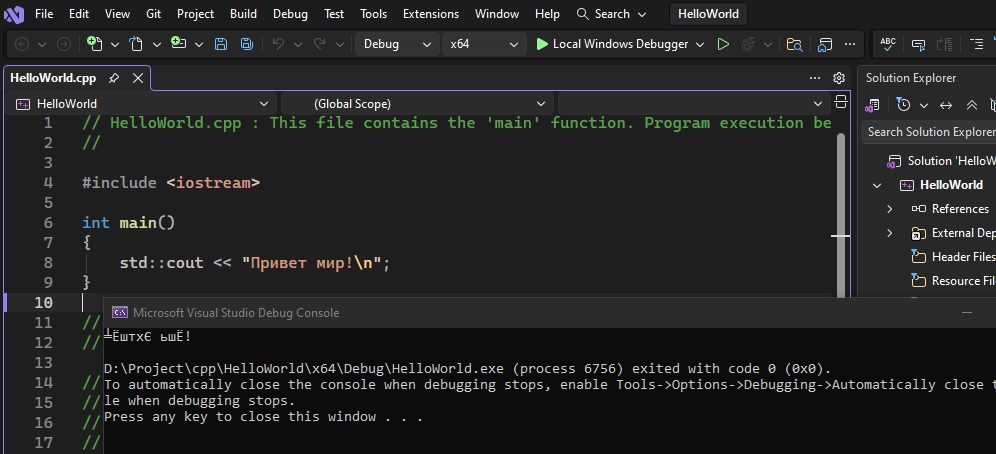Click the Pending Changes Filter clock icon

point(903,105)
